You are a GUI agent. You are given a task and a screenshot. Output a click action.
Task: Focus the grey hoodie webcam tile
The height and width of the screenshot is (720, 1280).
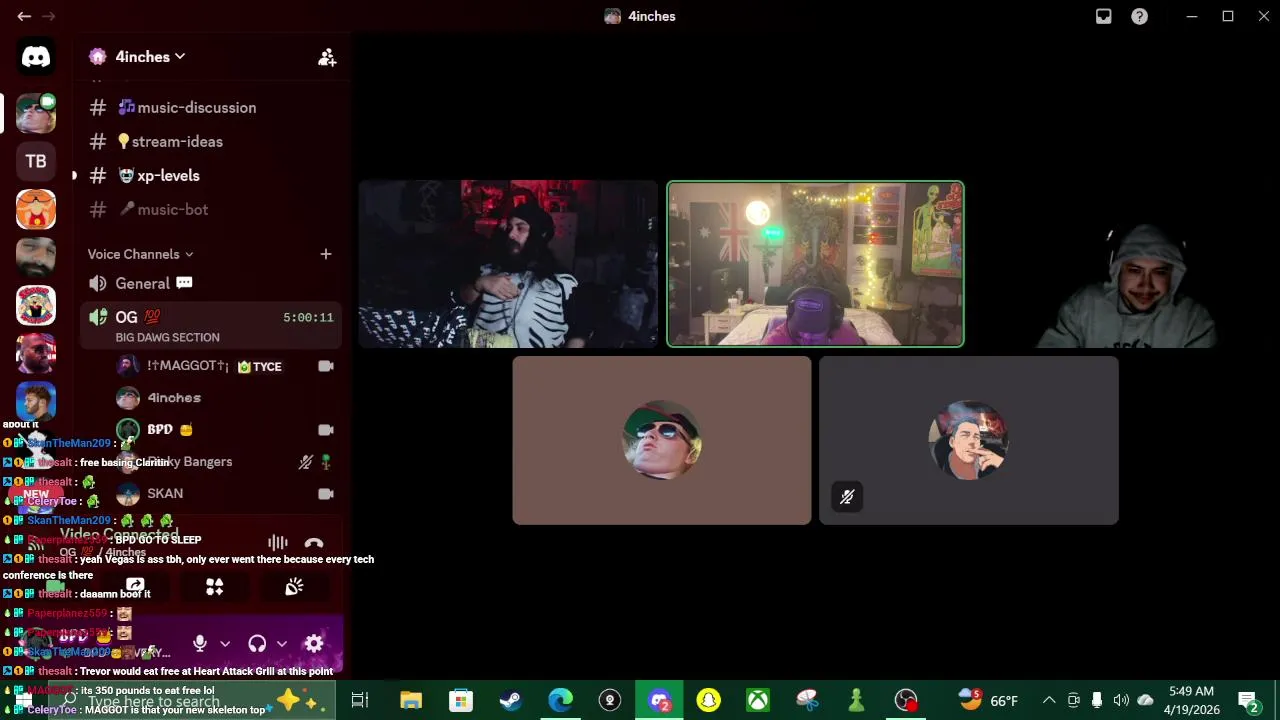(x=1122, y=264)
